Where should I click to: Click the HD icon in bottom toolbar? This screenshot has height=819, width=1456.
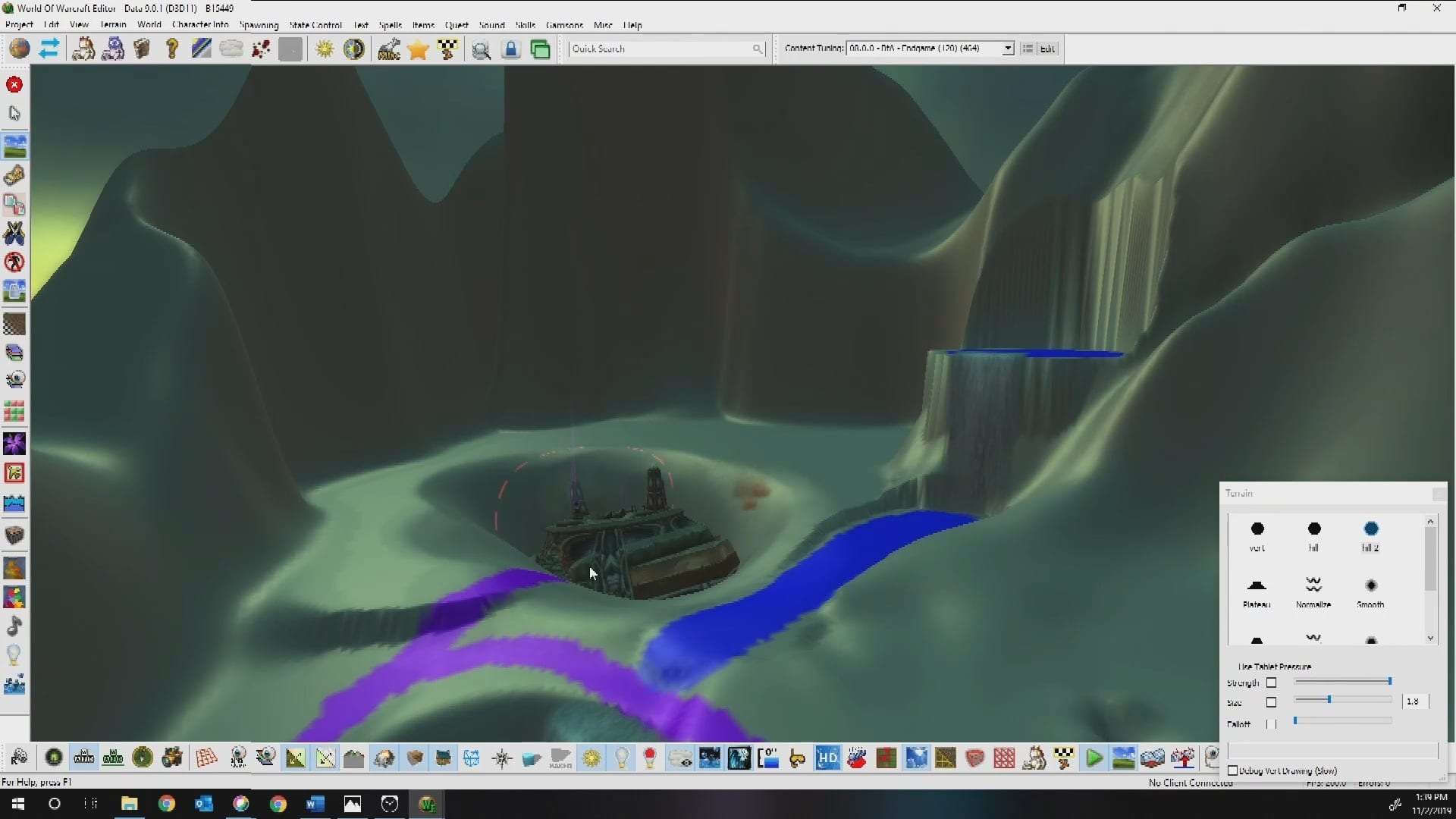[827, 758]
